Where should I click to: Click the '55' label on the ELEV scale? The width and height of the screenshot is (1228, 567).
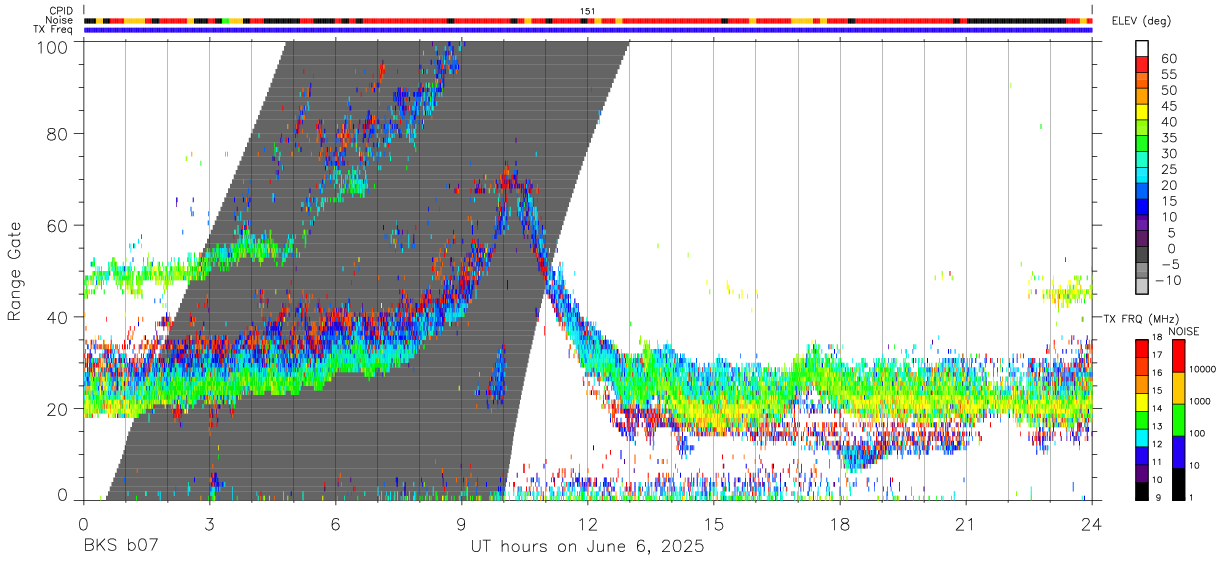click(1169, 75)
